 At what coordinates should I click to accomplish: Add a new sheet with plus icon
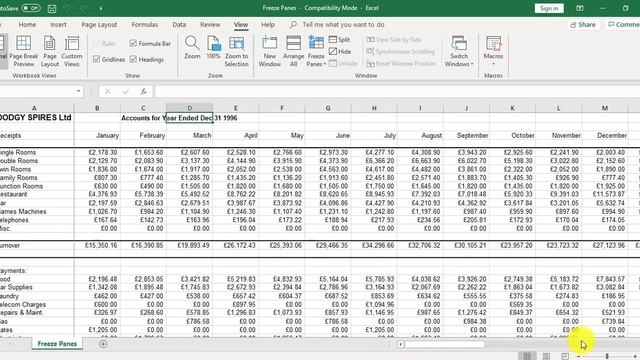[103, 344]
